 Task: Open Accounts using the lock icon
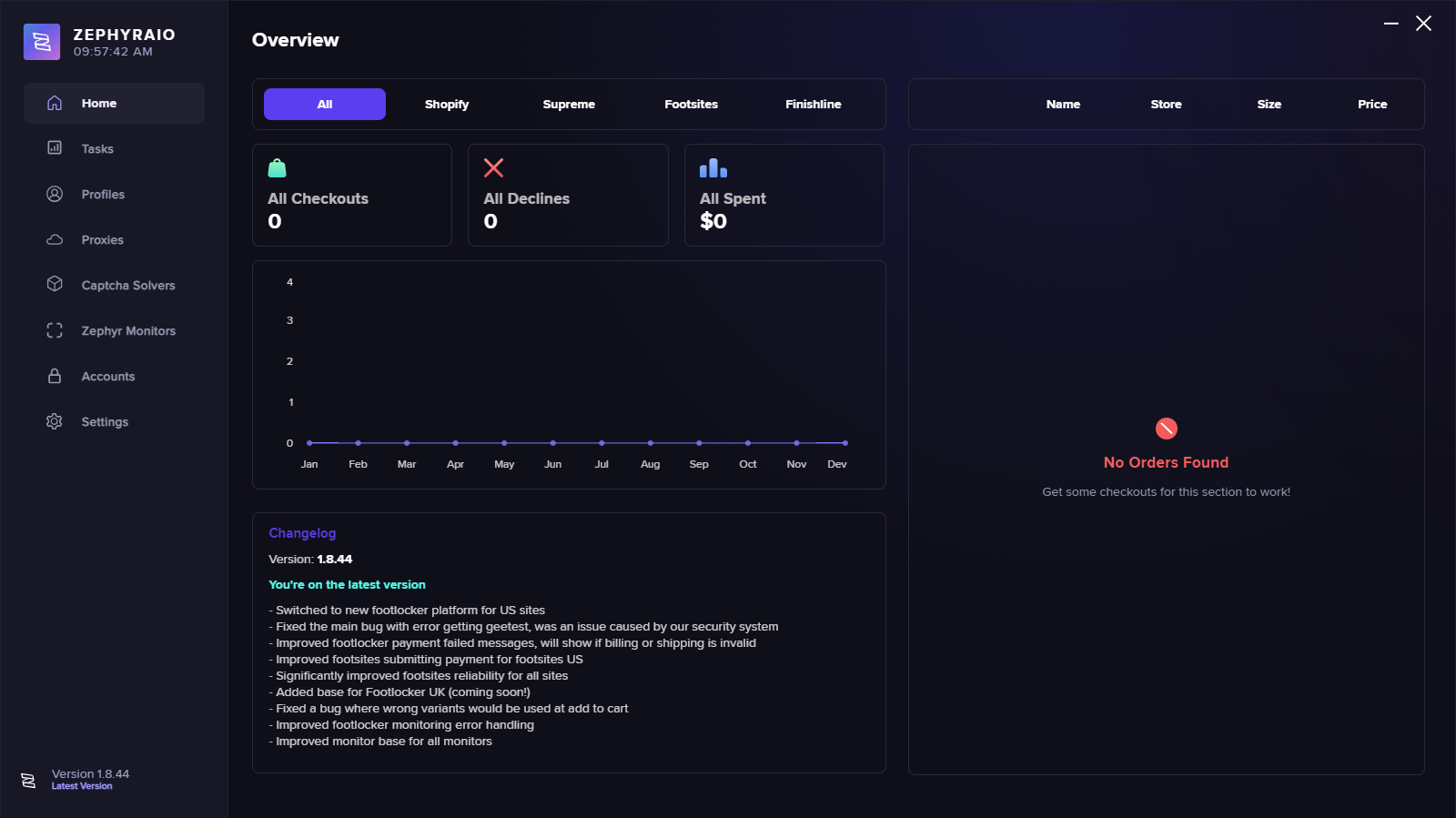click(55, 376)
